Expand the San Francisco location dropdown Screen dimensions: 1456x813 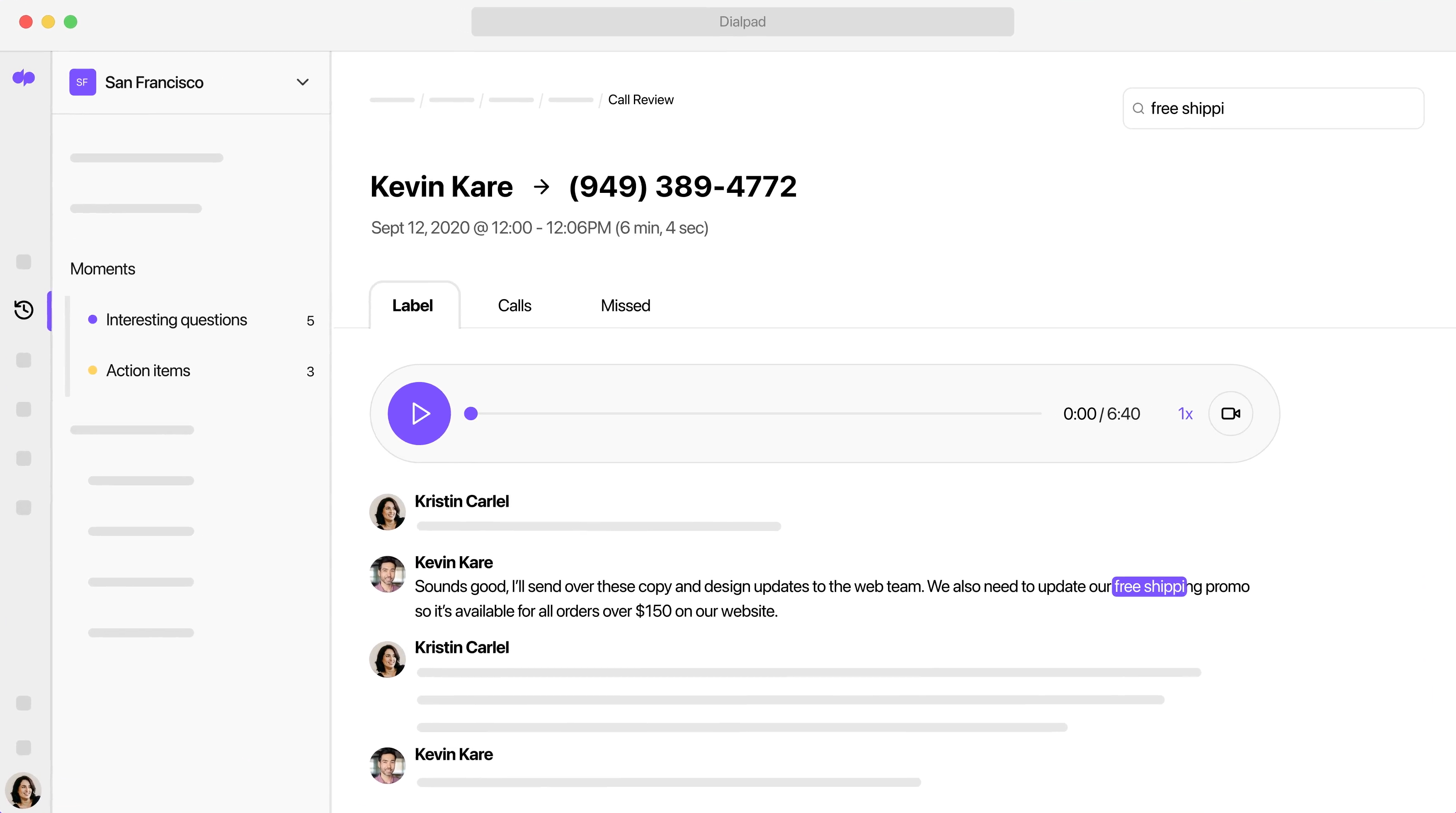(302, 82)
